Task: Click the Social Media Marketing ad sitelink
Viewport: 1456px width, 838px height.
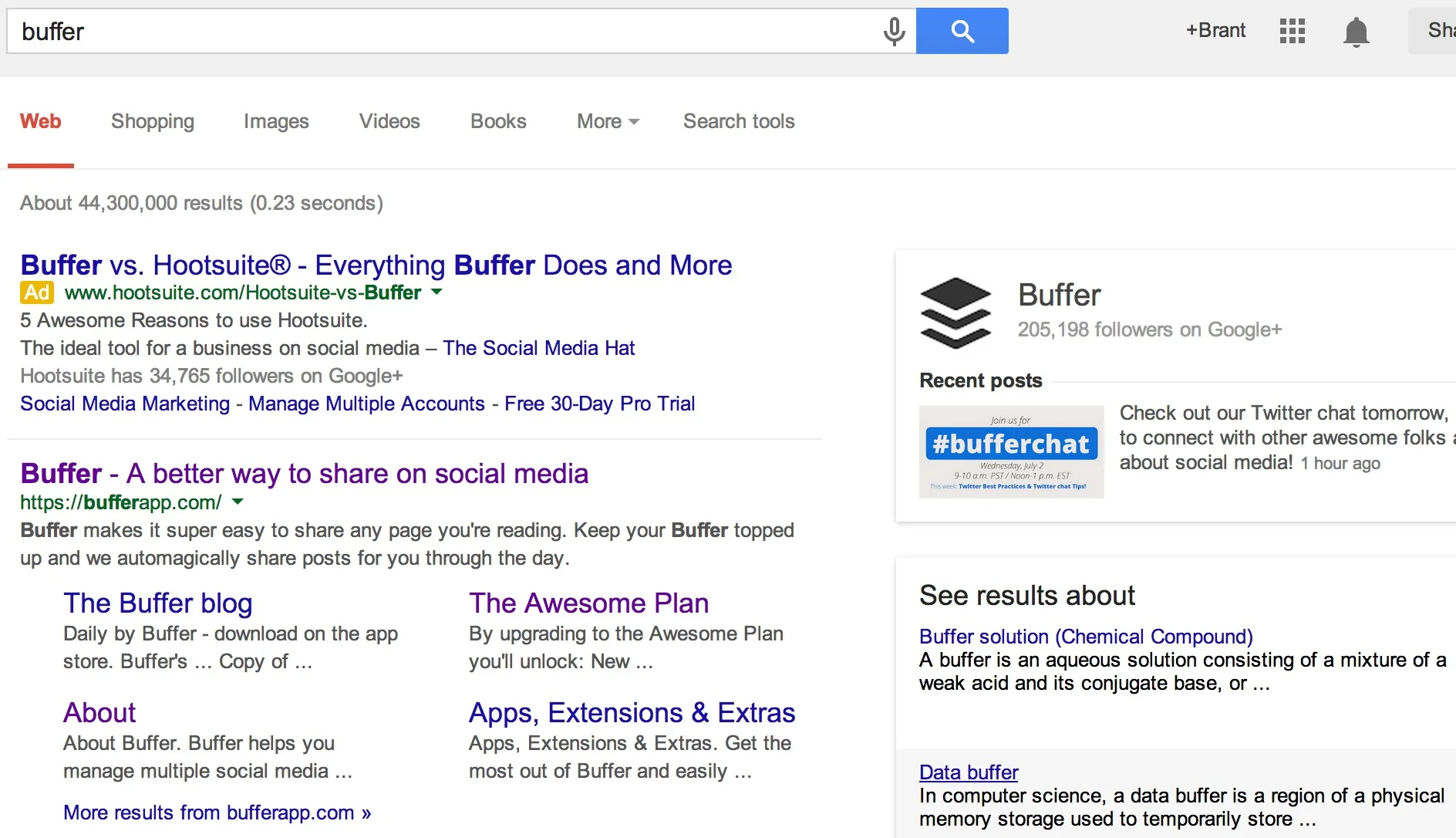Action: click(125, 404)
